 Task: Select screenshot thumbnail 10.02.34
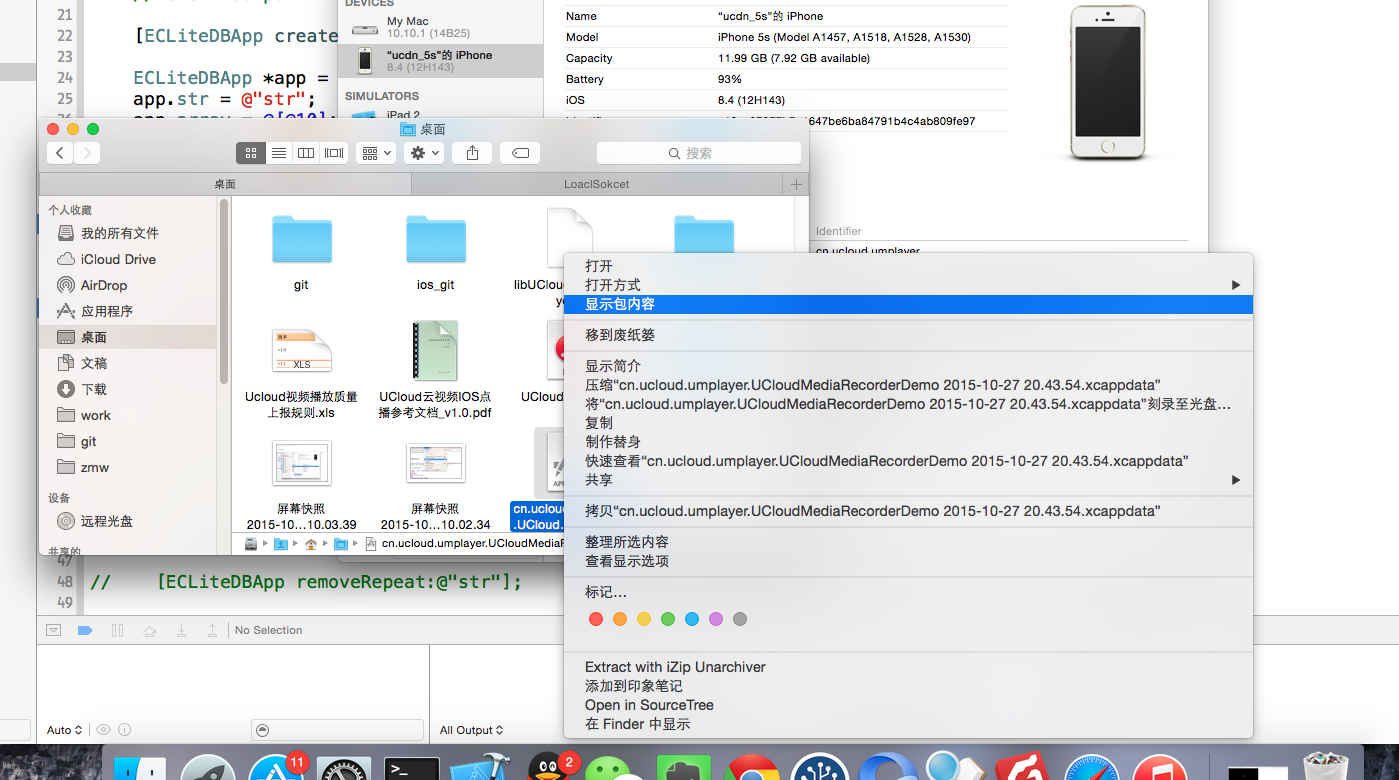[435, 462]
